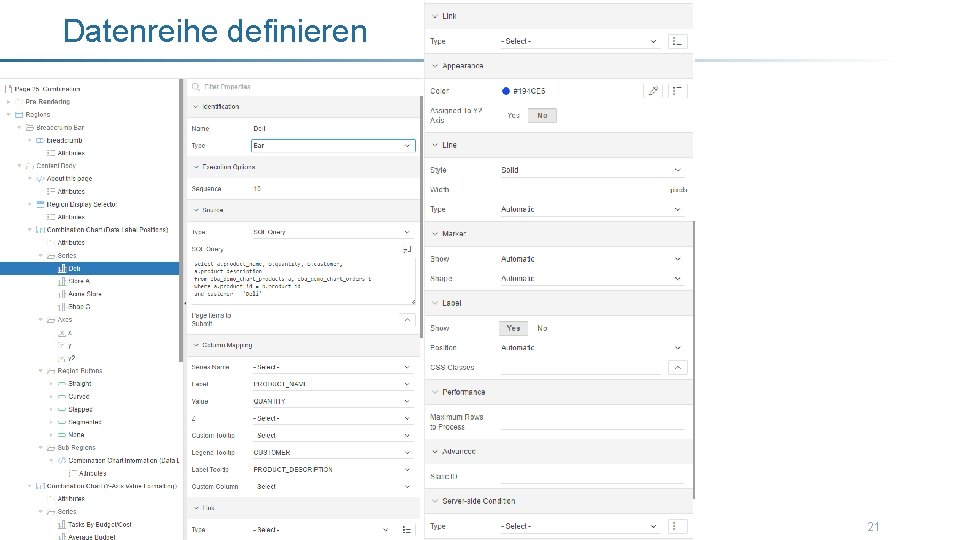Select Combination Chart (Data Label Position) region
This screenshot has height=540, width=960.
(107, 230)
